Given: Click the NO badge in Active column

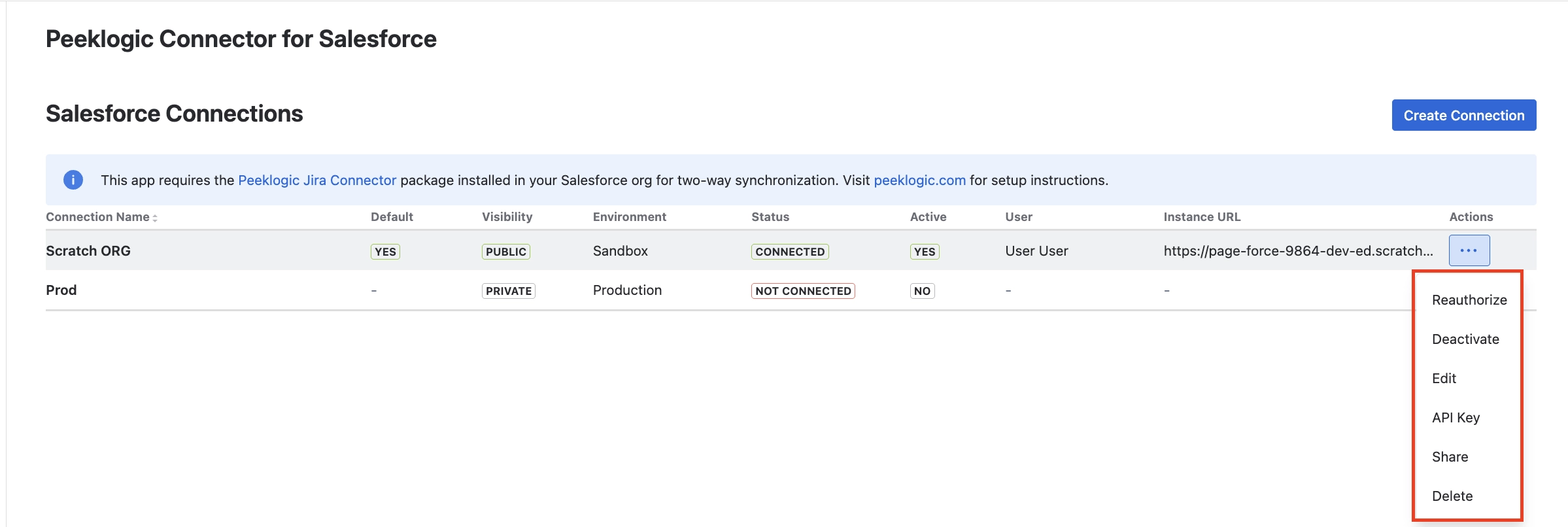Looking at the screenshot, I should tap(922, 291).
